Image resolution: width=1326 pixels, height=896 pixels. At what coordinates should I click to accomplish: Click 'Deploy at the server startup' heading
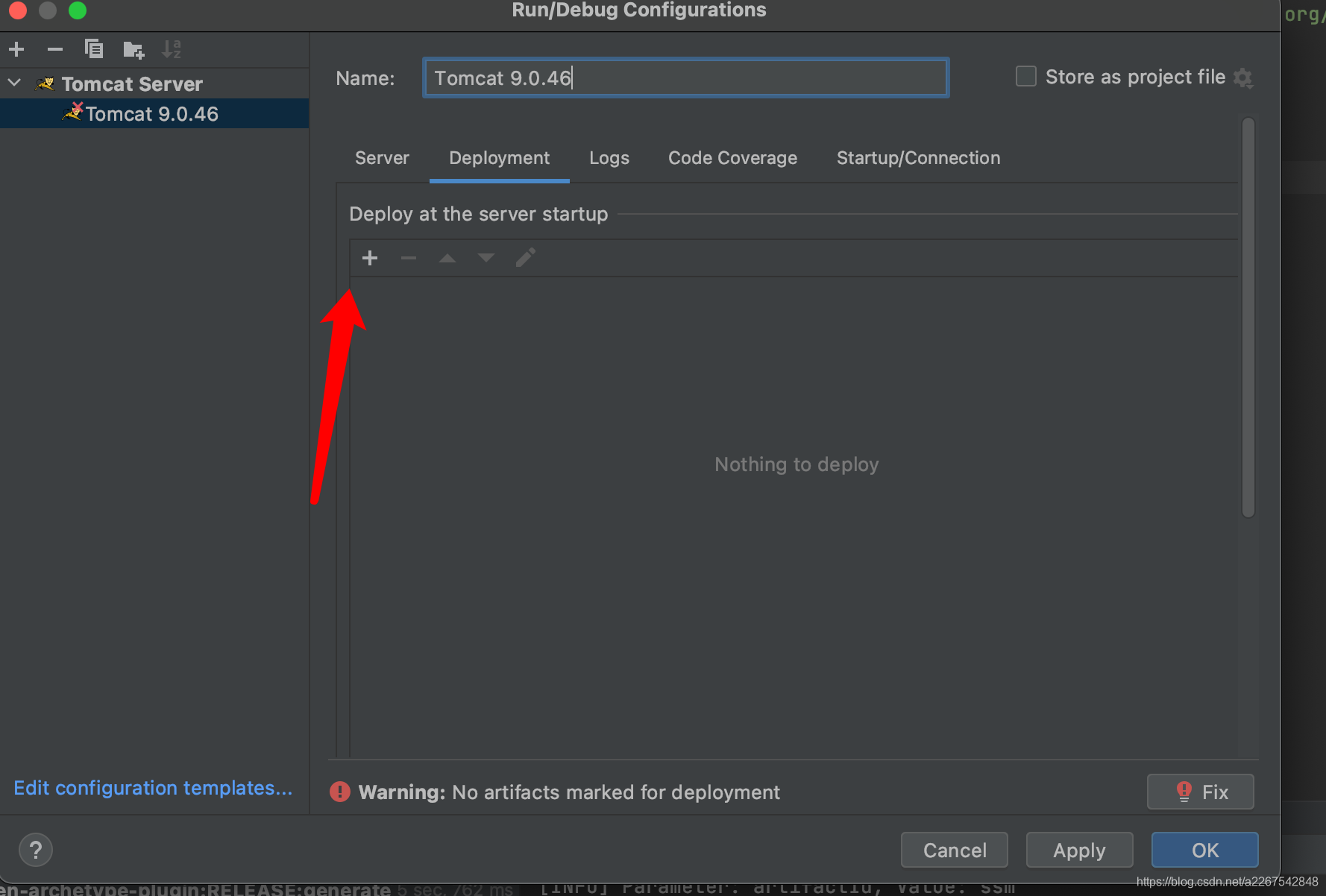(x=479, y=214)
